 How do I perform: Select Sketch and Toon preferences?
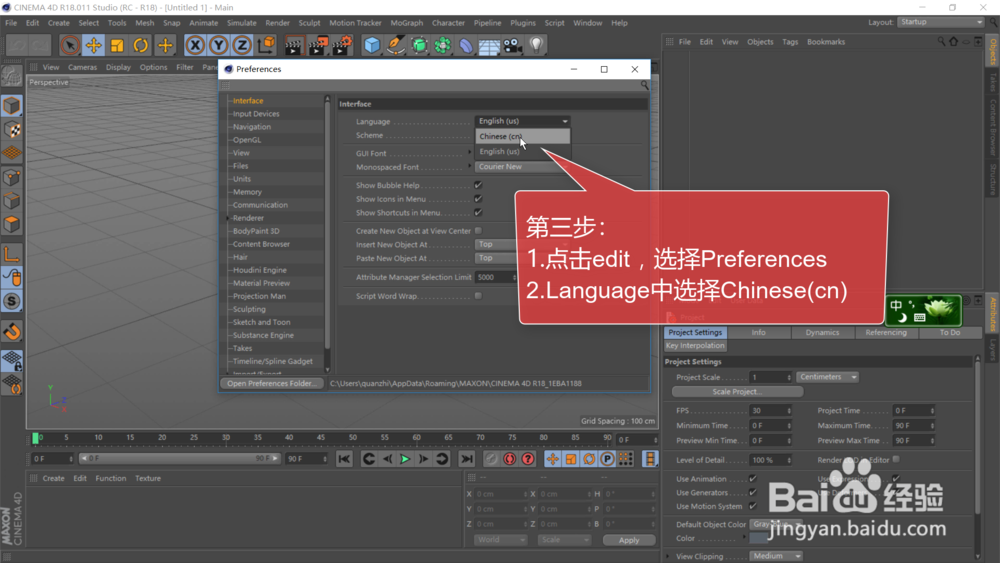pos(261,322)
